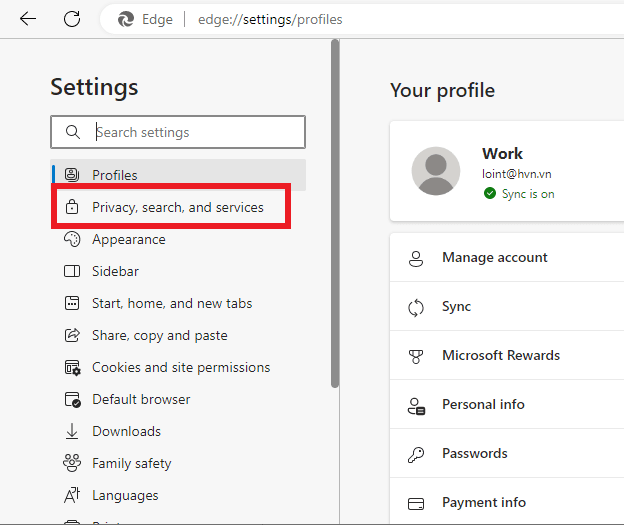Click the Downloads arrow icon

point(72,431)
